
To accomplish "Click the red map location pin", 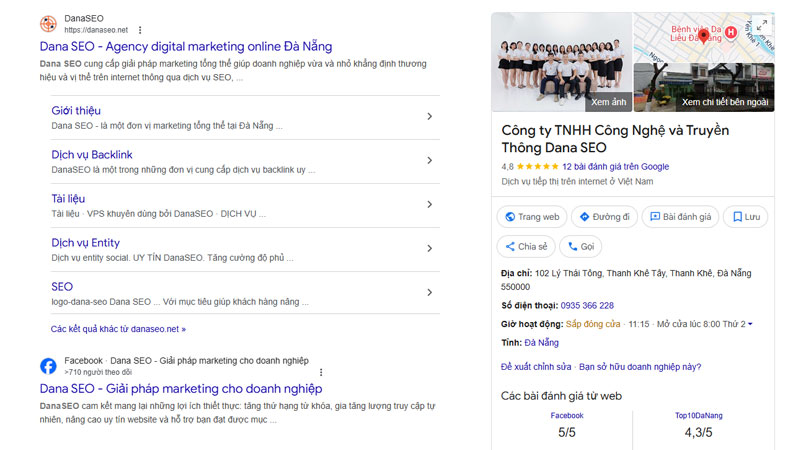I will click(703, 37).
